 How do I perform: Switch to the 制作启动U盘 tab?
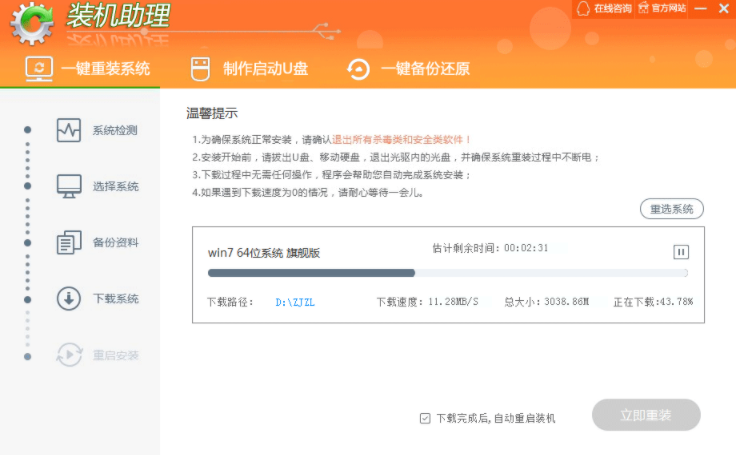tap(249, 69)
